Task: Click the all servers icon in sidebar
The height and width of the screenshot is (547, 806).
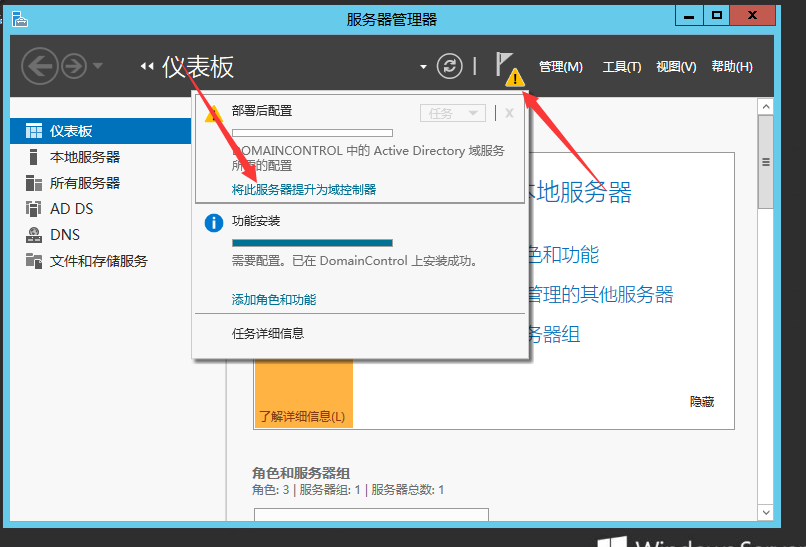Action: [x=34, y=183]
